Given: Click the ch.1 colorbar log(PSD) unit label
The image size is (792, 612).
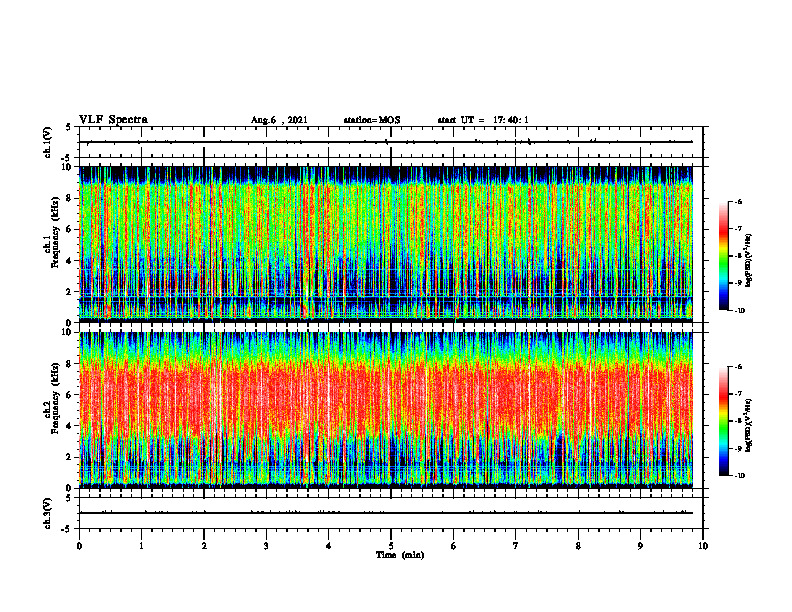Looking at the screenshot, I should pyautogui.click(x=749, y=261).
